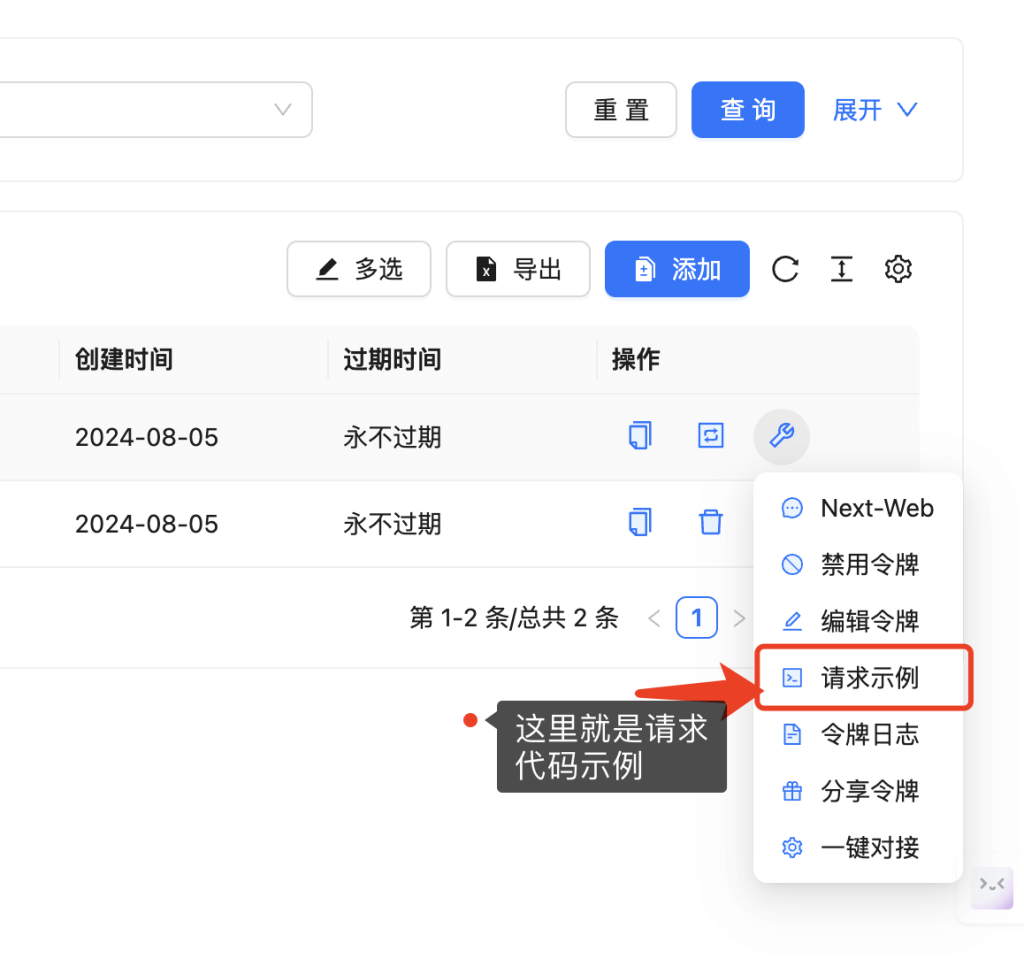Image resolution: width=1024 pixels, height=959 pixels.
Task: Delete the second token using the trash icon
Action: (711, 522)
